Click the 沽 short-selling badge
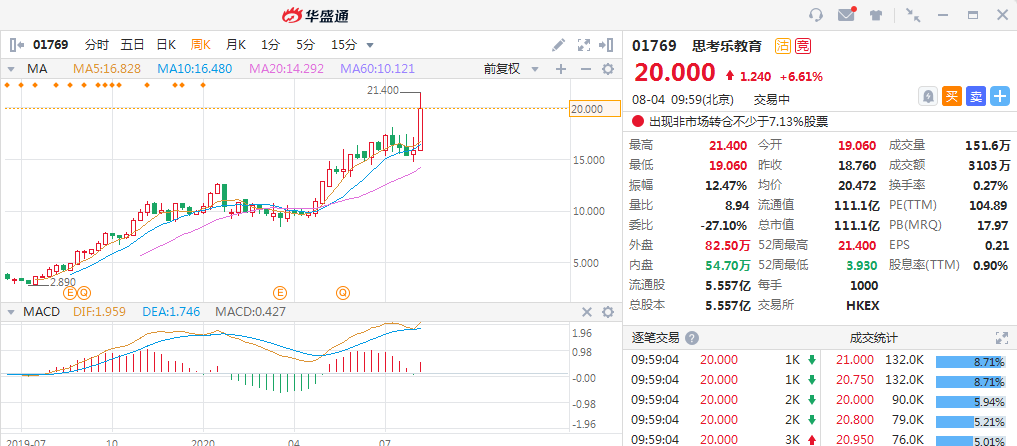This screenshot has height=446, width=1017. pos(782,45)
